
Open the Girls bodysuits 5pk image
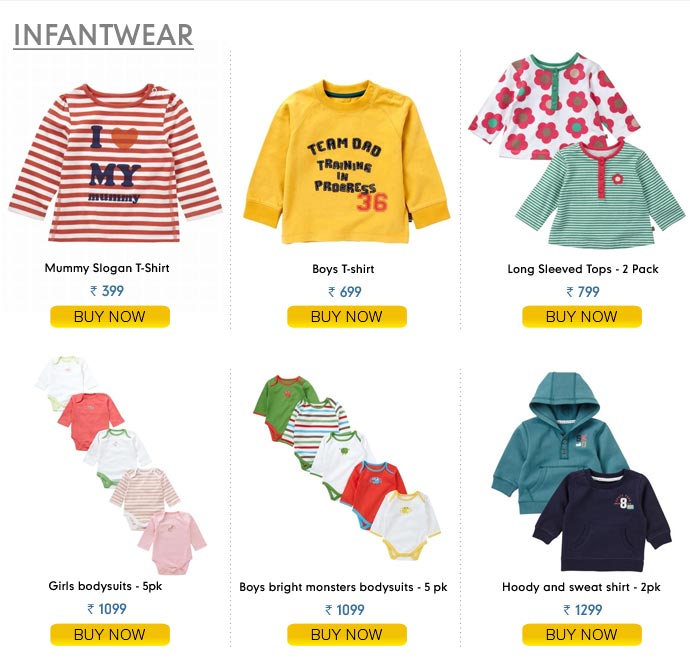(x=121, y=465)
